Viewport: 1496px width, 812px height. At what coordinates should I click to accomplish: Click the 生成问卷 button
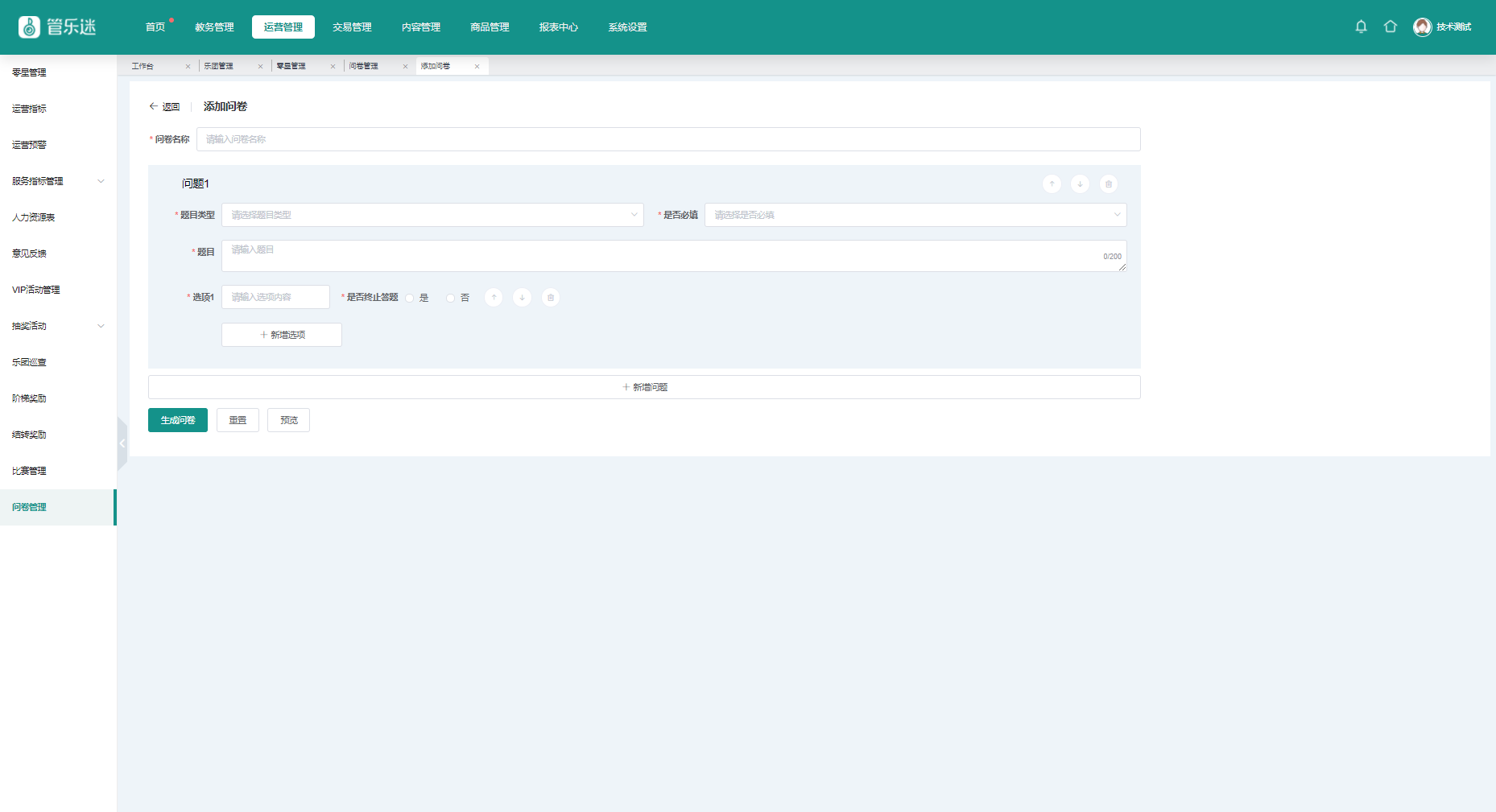[x=178, y=420]
